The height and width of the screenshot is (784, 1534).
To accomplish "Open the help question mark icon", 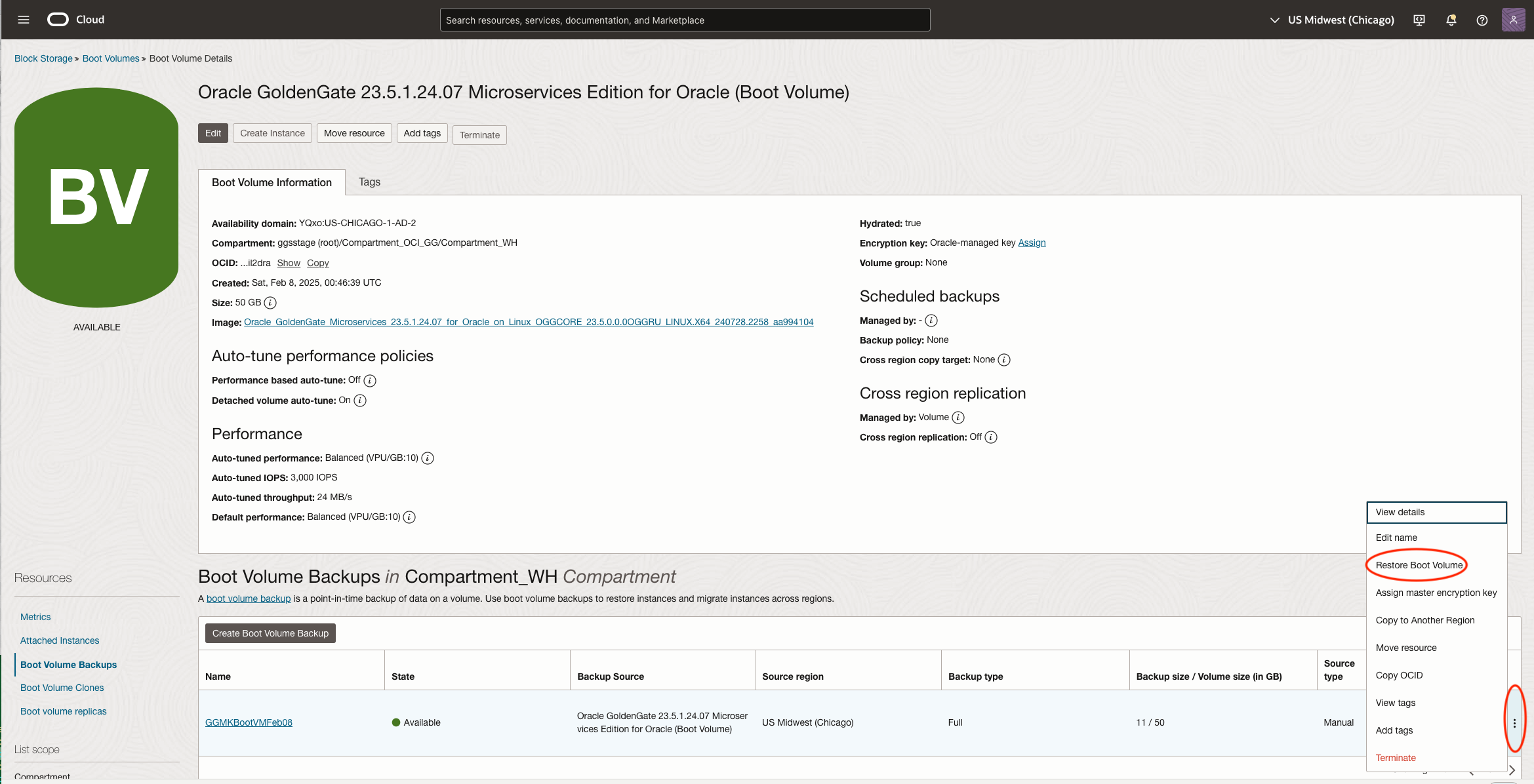I will pos(1482,20).
